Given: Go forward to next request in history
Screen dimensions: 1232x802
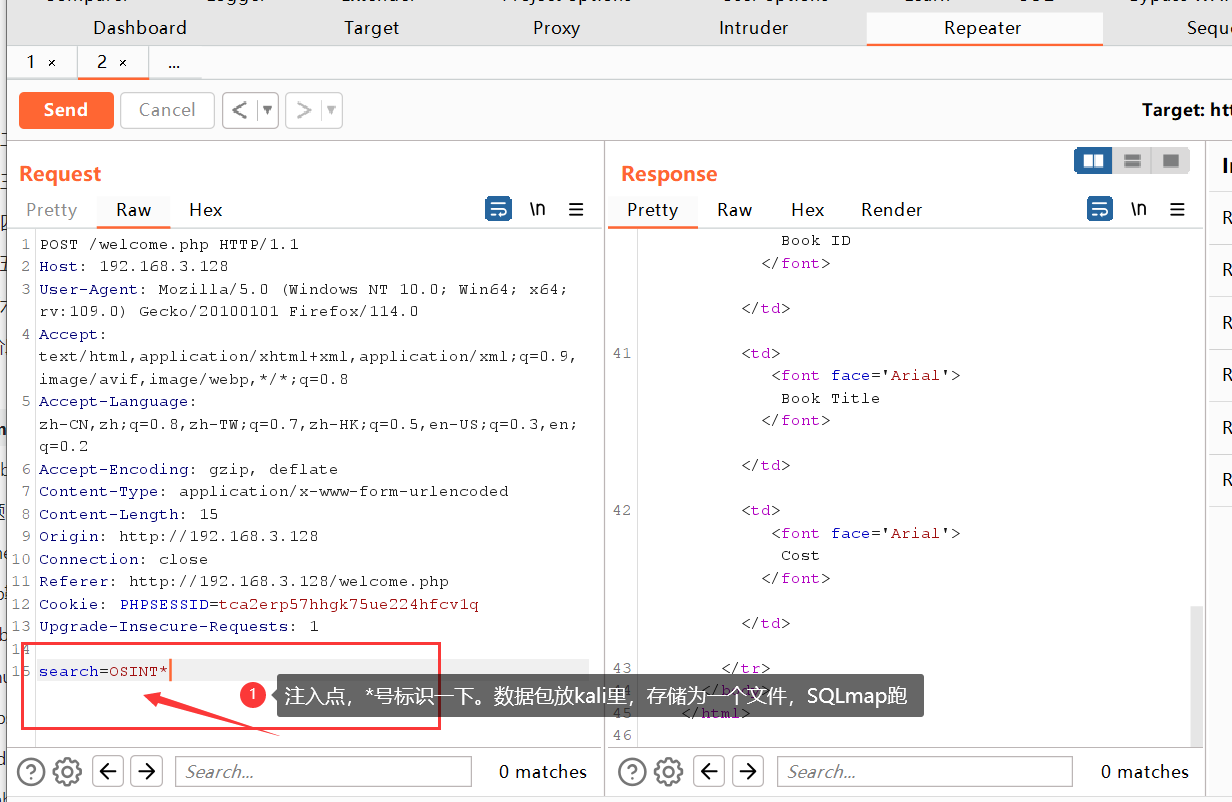Looking at the screenshot, I should coord(304,110).
